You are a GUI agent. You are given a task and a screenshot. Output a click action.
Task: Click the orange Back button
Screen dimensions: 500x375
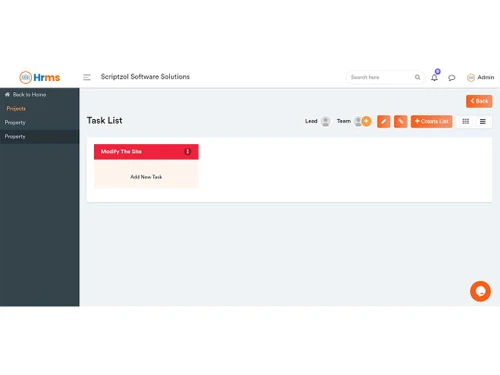[x=479, y=101]
